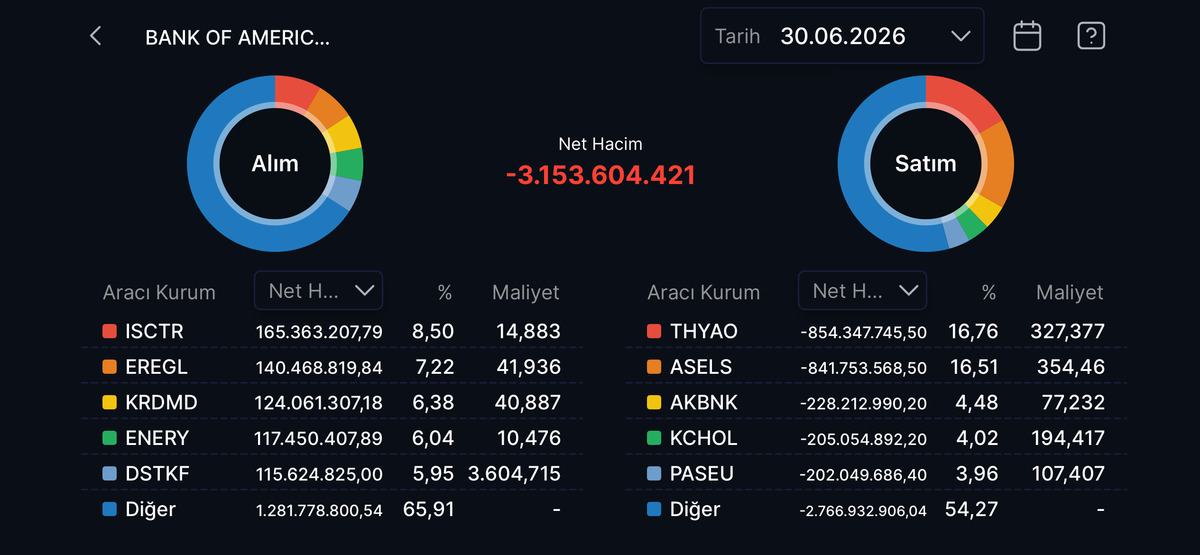
Task: Open the Net H... dropdown in Alım table
Action: 318,290
